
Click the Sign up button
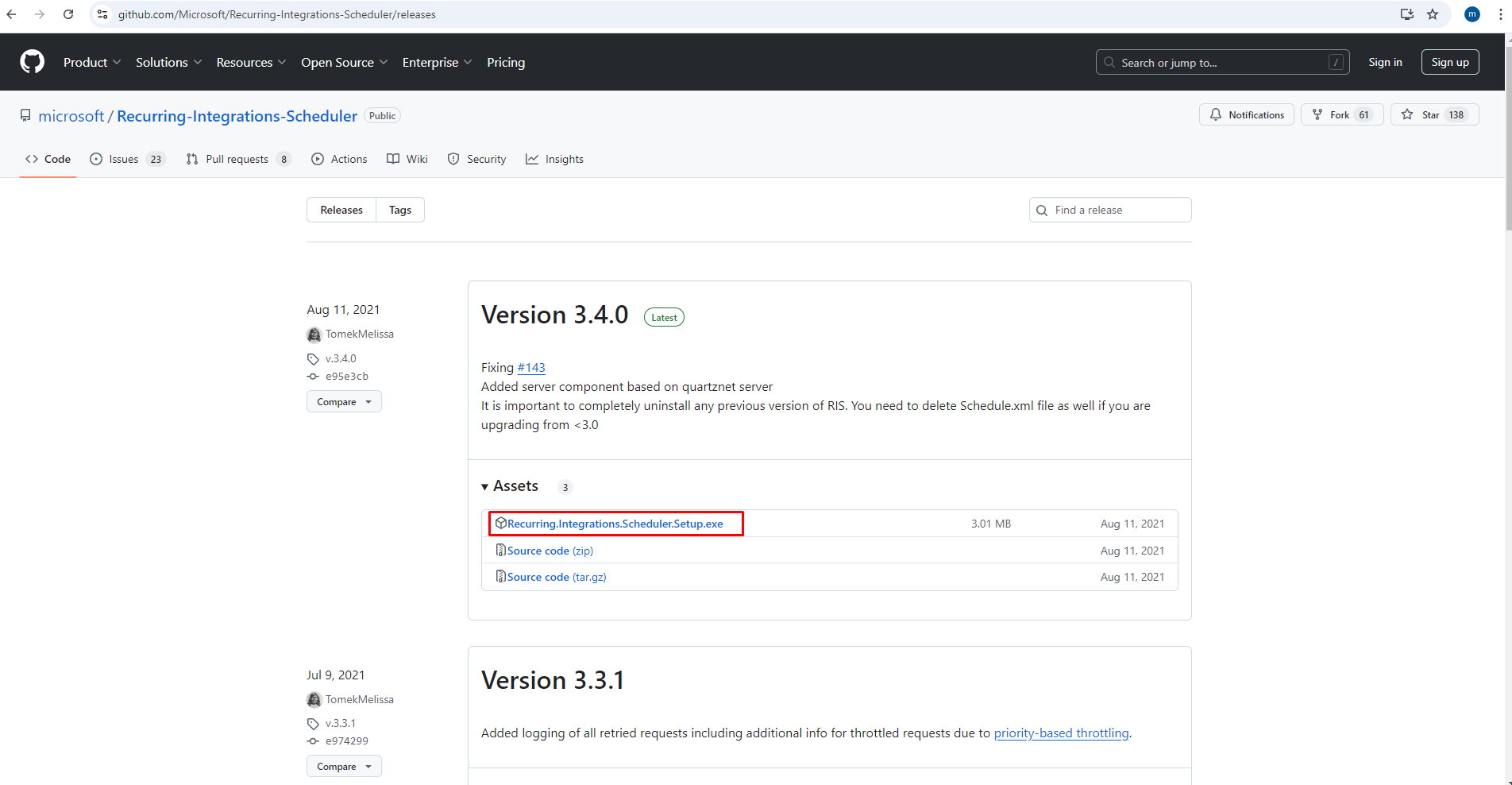[1450, 62]
